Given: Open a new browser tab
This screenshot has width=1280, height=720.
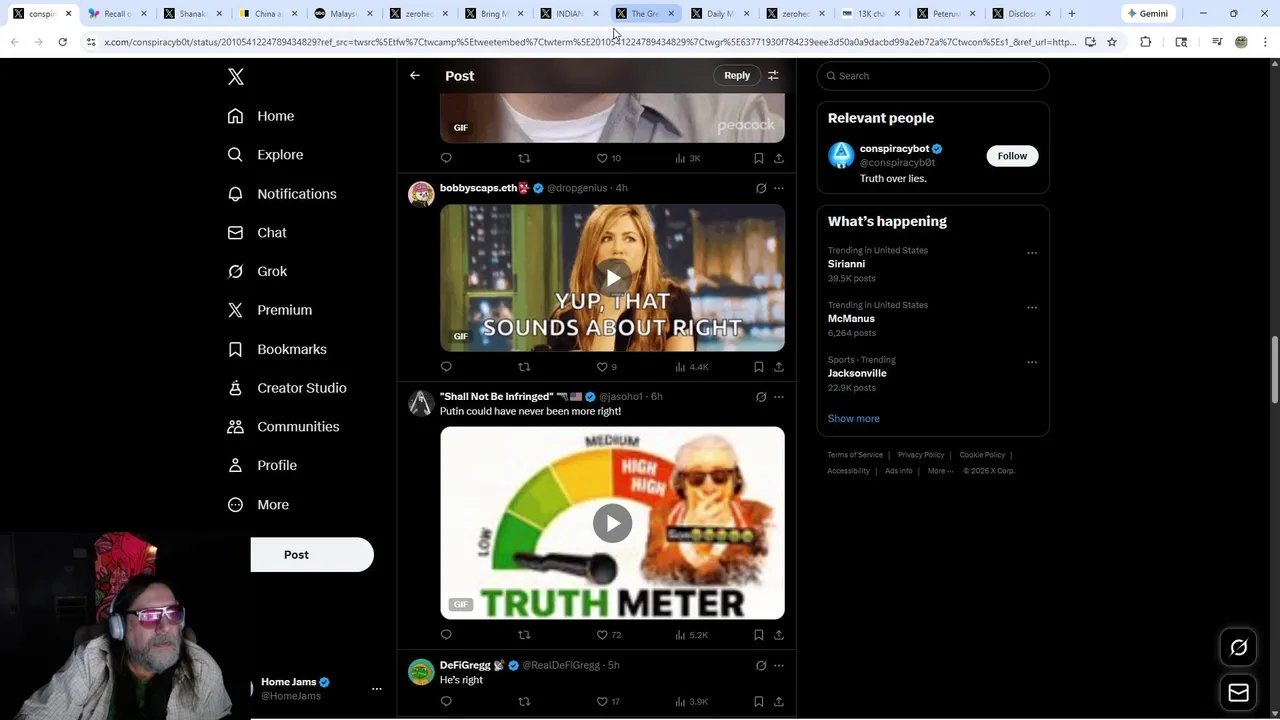Looking at the screenshot, I should coord(1071,14).
